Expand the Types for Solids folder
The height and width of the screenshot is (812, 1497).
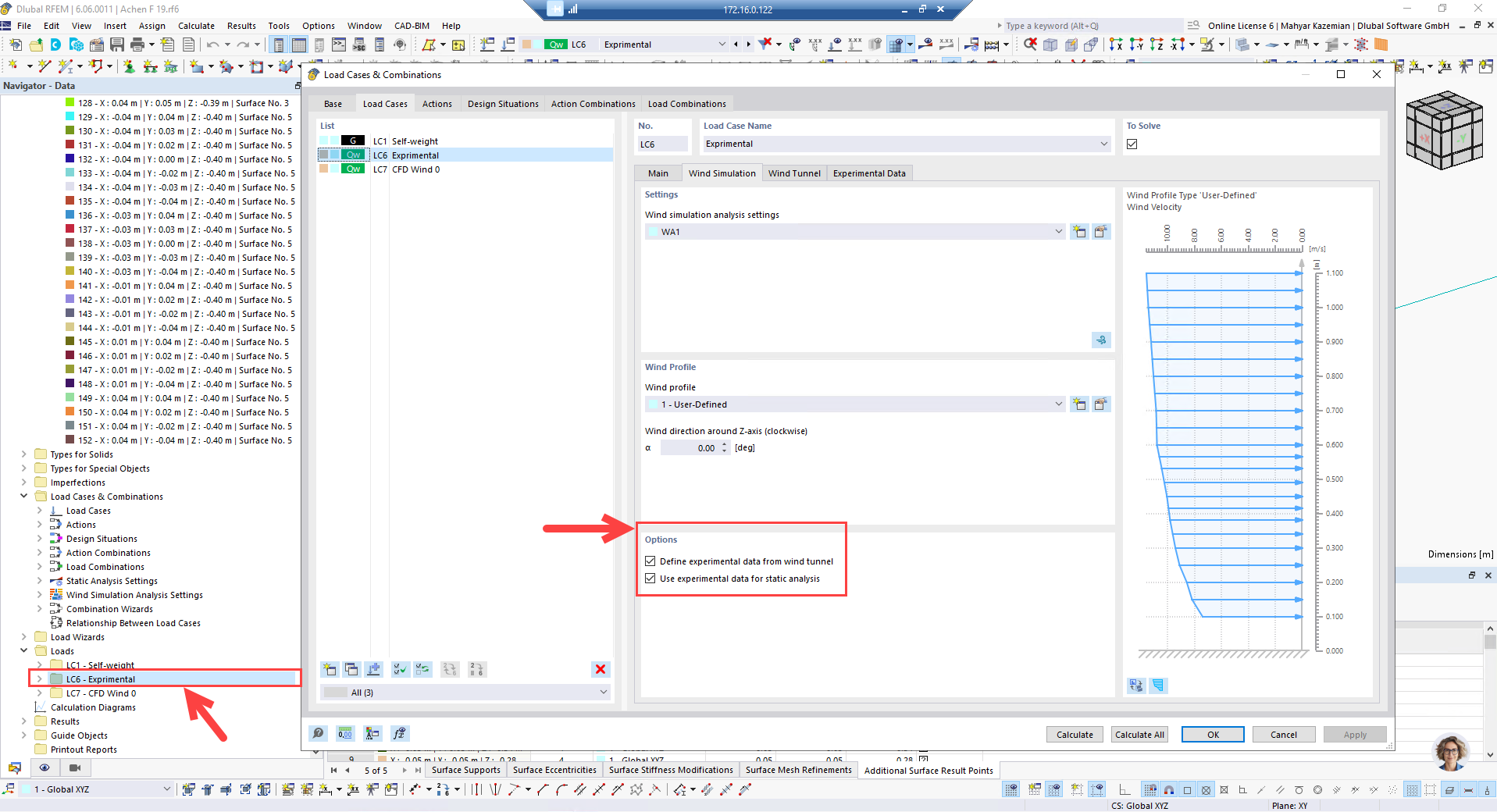(x=24, y=454)
